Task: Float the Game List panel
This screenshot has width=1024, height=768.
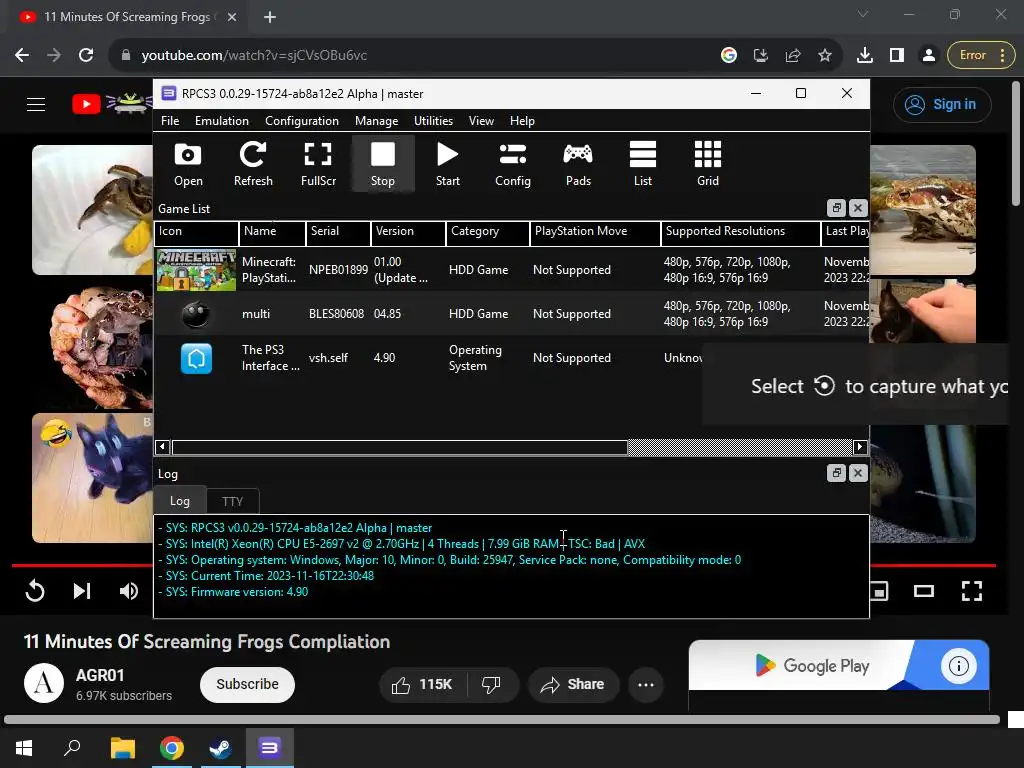Action: 836,208
